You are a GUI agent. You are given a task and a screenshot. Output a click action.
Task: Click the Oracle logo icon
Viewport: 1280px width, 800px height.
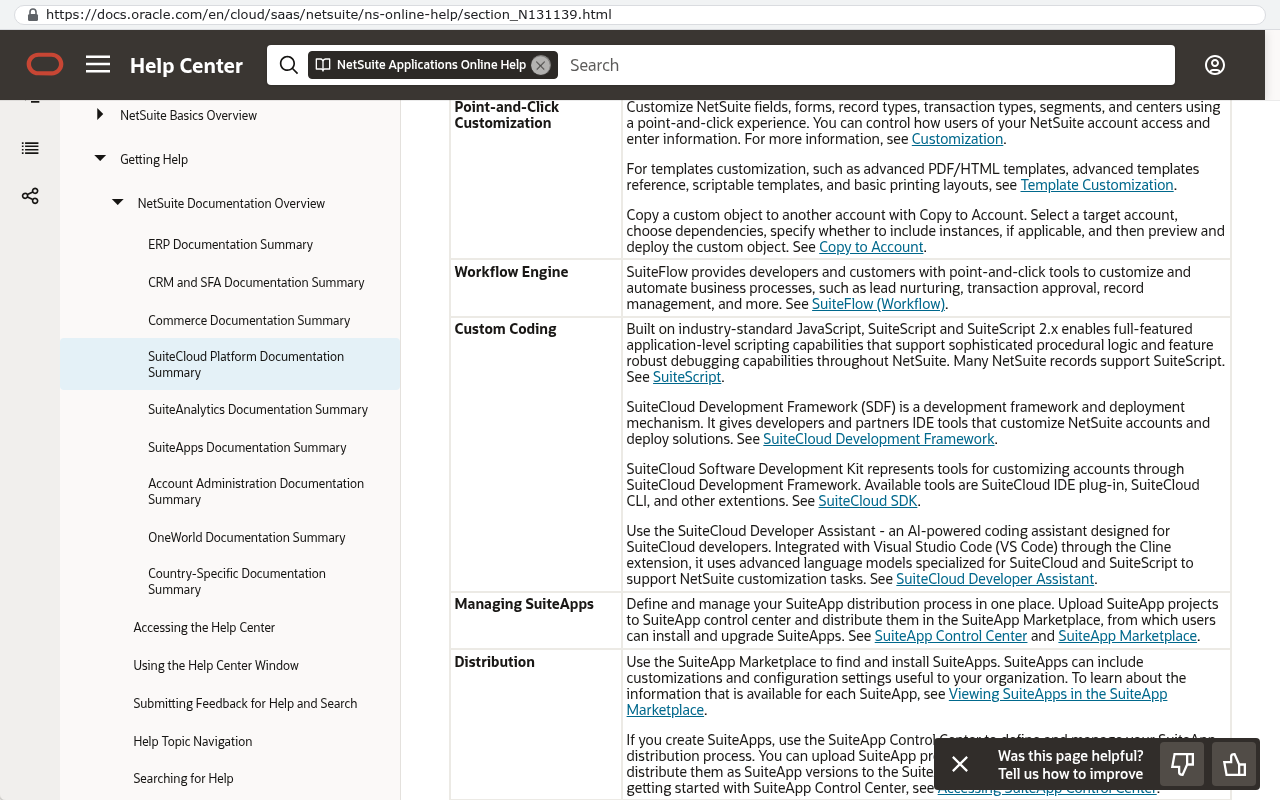click(45, 65)
